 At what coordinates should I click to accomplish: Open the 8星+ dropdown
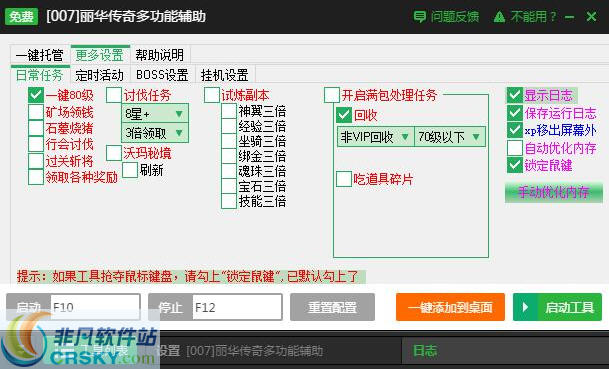click(x=155, y=113)
